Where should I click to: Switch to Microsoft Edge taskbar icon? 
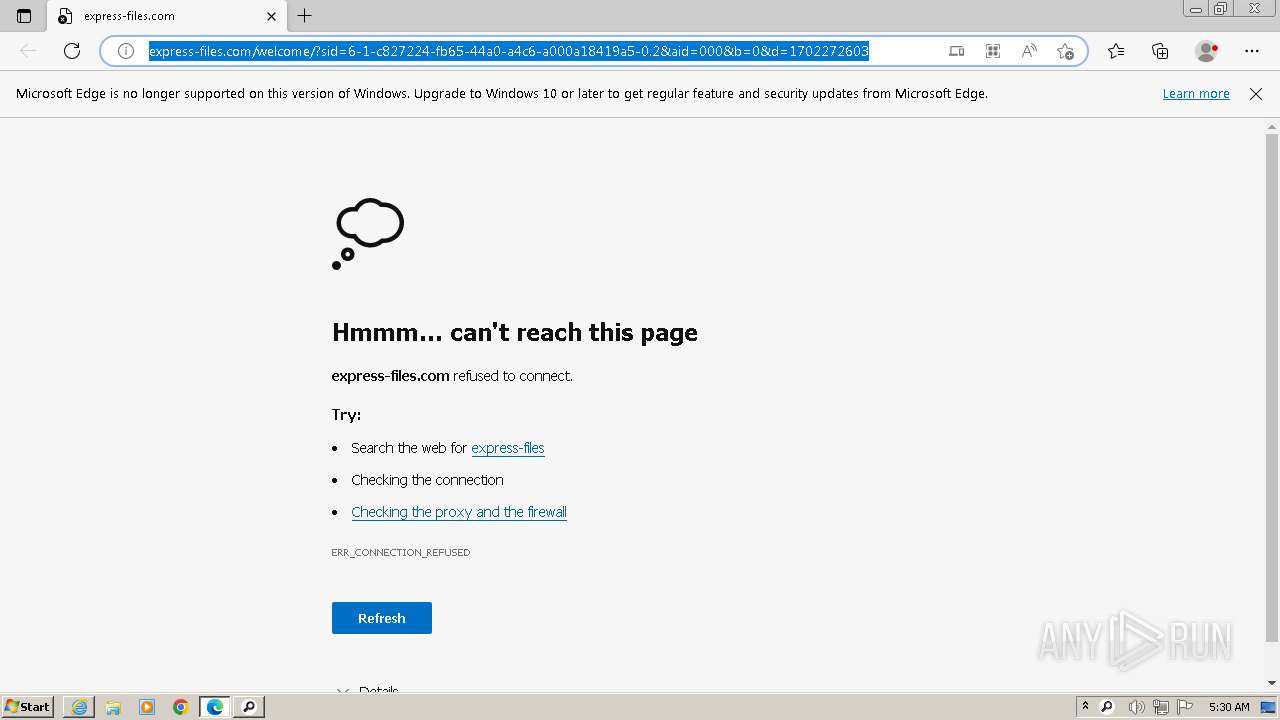point(215,707)
